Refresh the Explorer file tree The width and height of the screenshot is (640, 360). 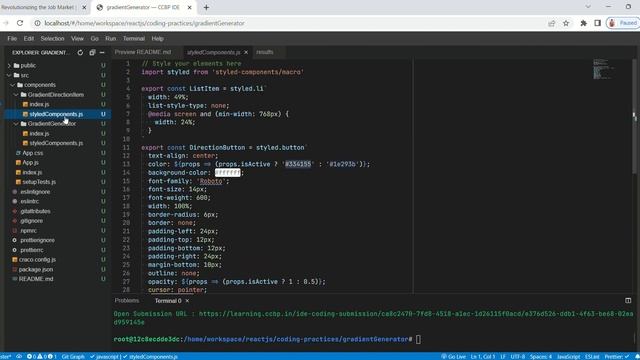tap(80, 53)
